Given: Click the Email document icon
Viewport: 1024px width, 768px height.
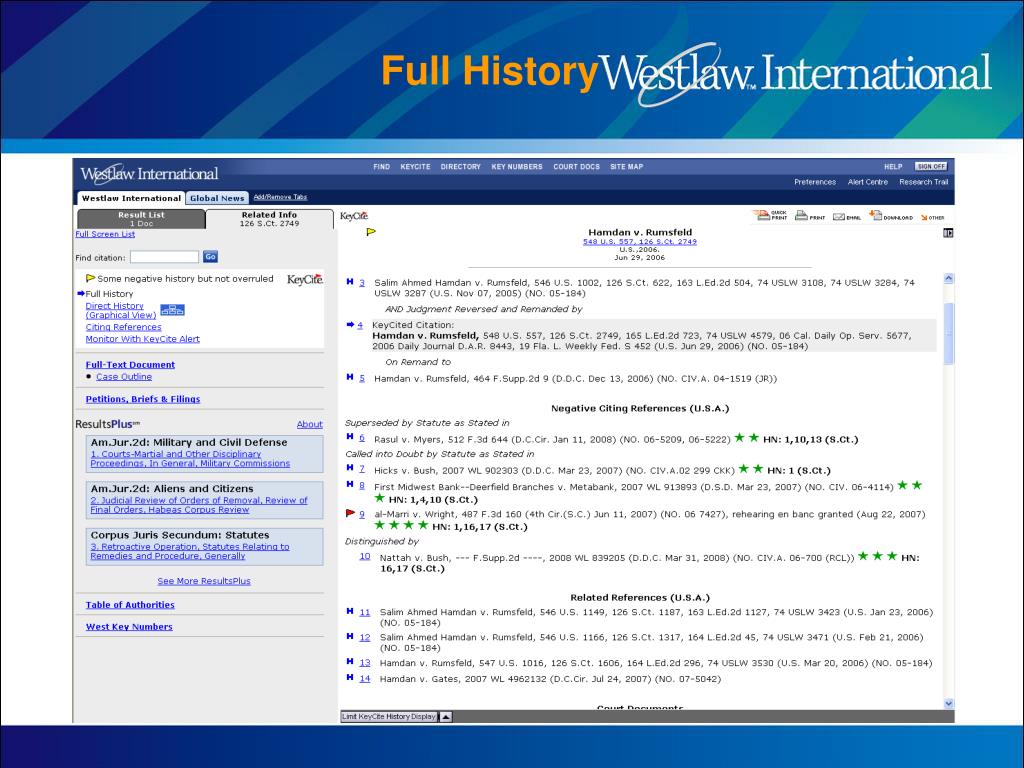Looking at the screenshot, I should [846, 217].
